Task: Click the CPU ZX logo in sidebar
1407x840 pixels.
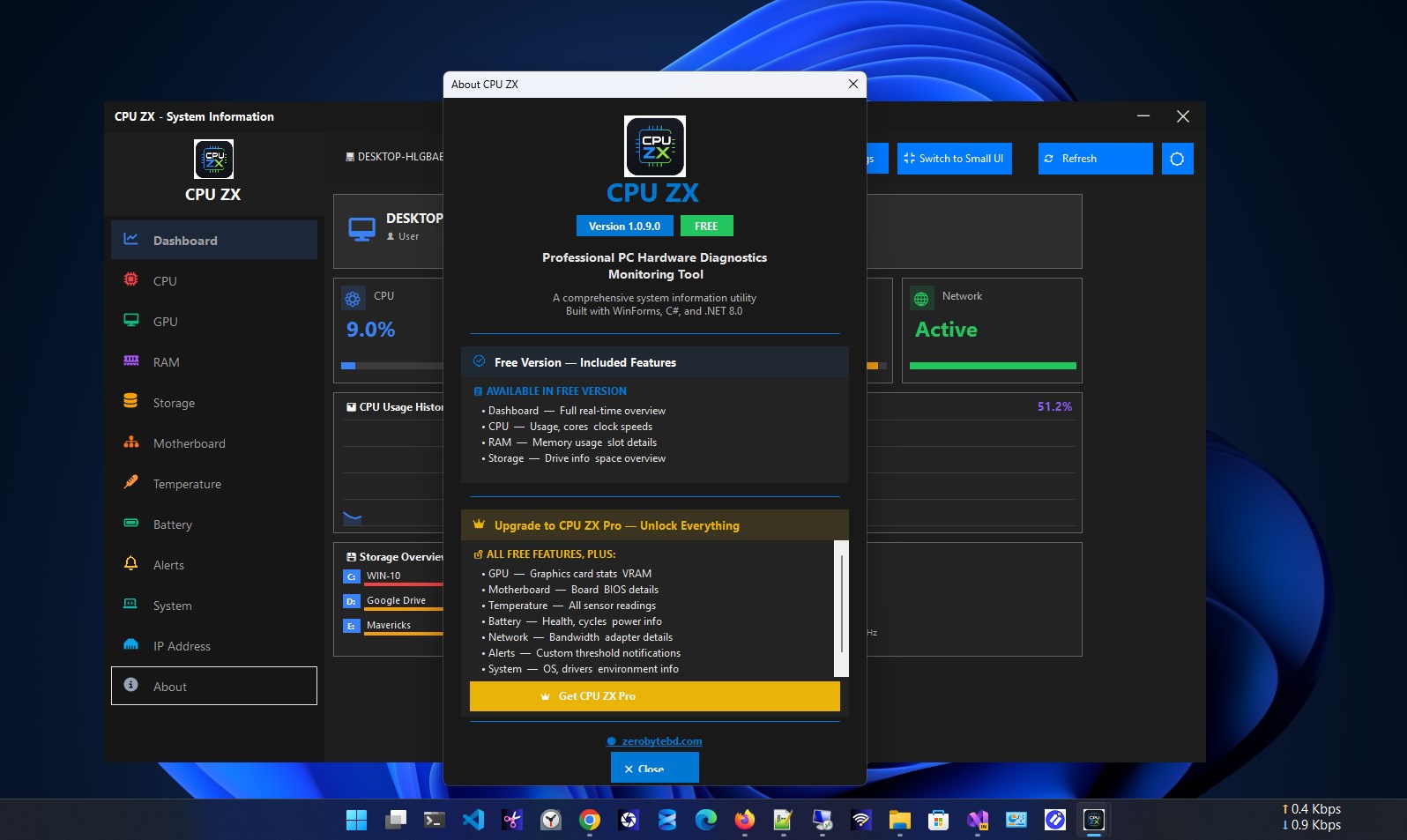Action: coord(213,160)
